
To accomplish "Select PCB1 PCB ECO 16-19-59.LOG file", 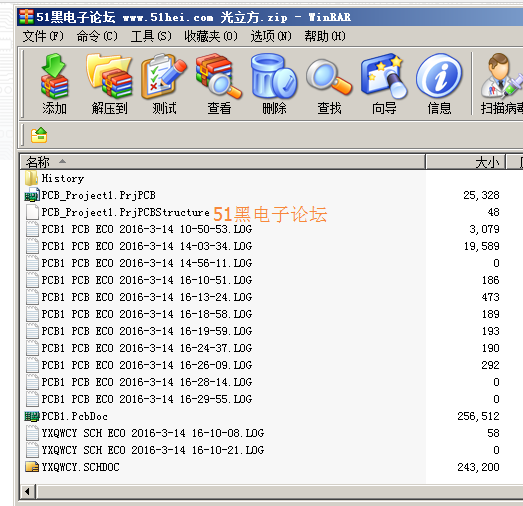I will 147,331.
